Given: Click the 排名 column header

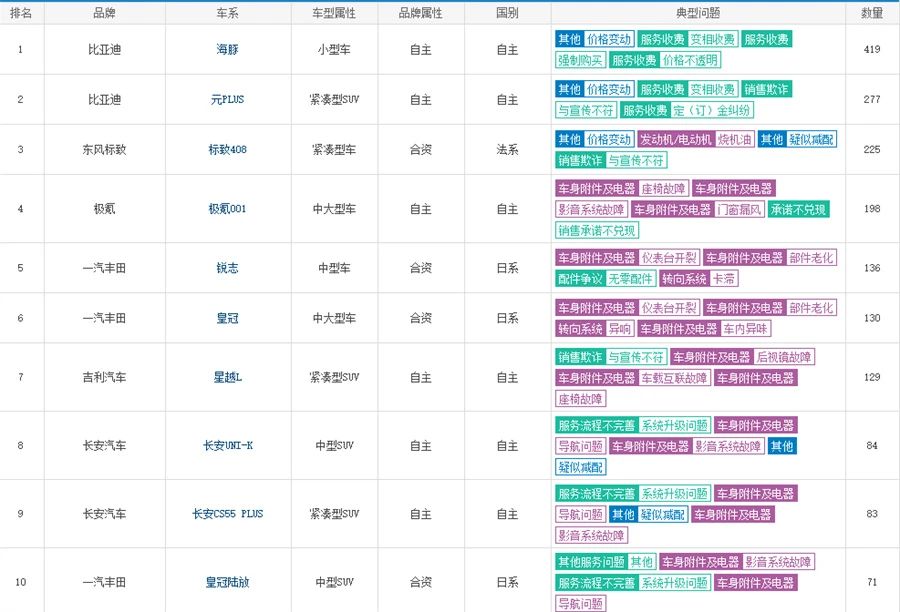Looking at the screenshot, I should coord(21,13).
